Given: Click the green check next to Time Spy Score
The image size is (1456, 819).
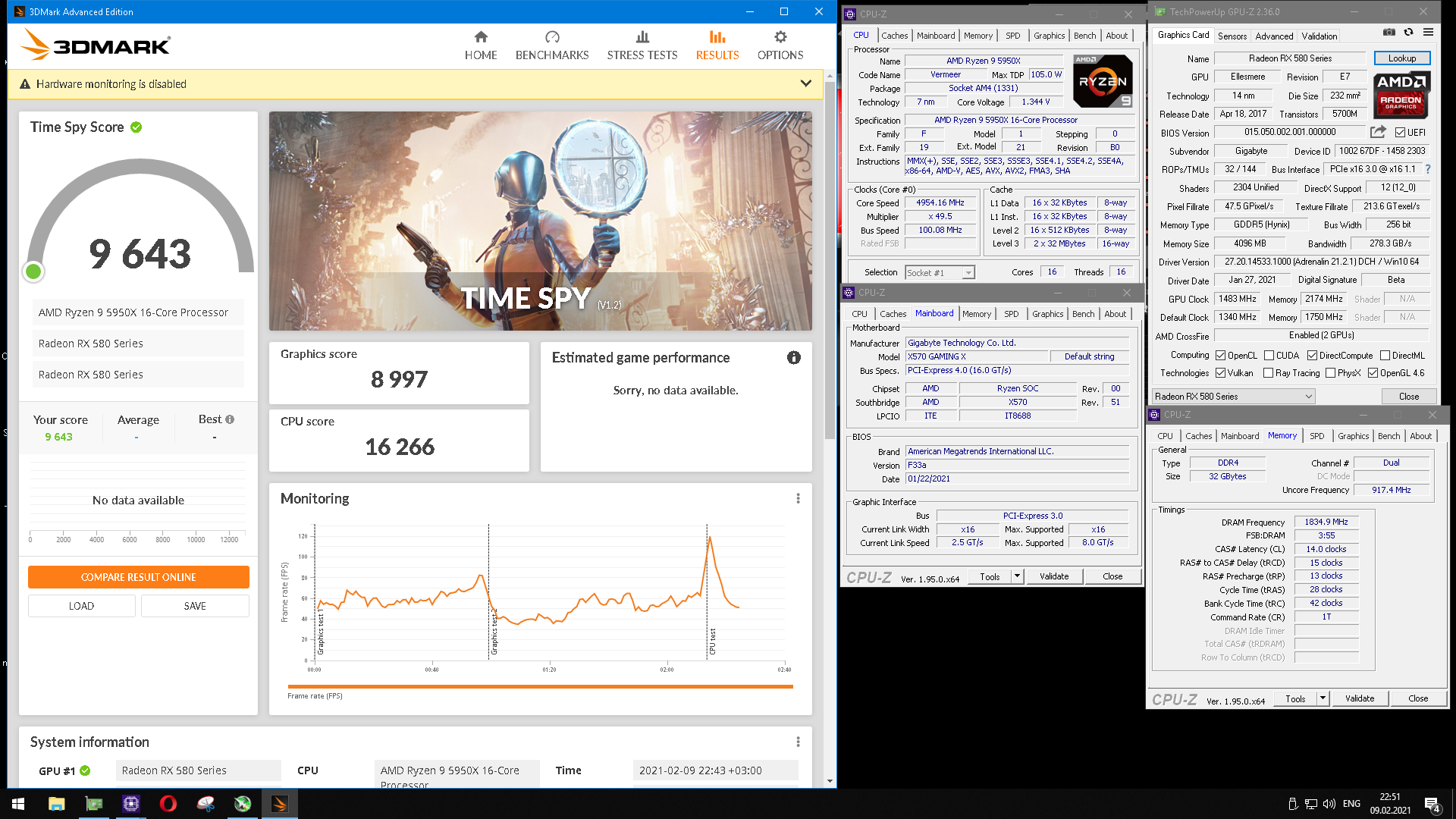Looking at the screenshot, I should [136, 127].
